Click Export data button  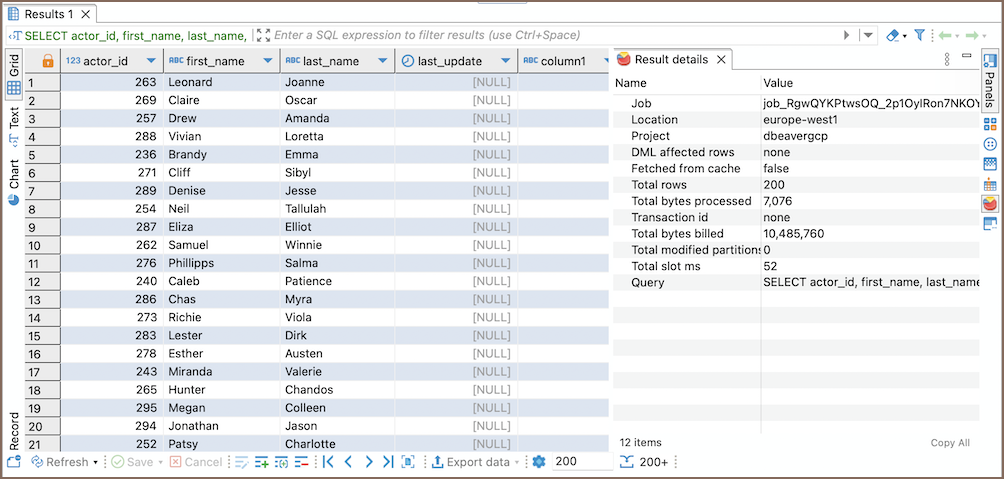(x=469, y=462)
